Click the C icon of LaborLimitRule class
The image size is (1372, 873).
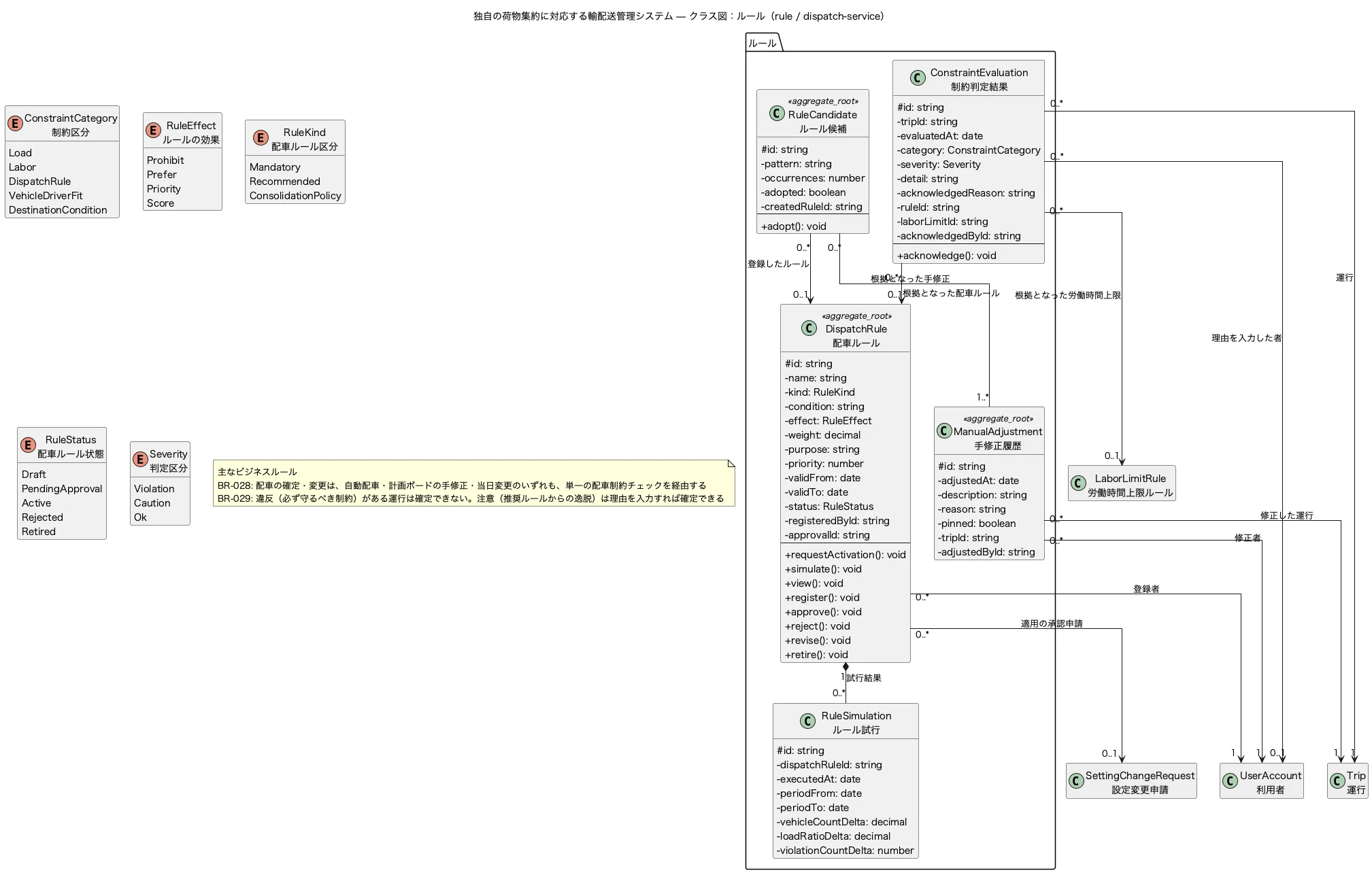tap(1078, 484)
